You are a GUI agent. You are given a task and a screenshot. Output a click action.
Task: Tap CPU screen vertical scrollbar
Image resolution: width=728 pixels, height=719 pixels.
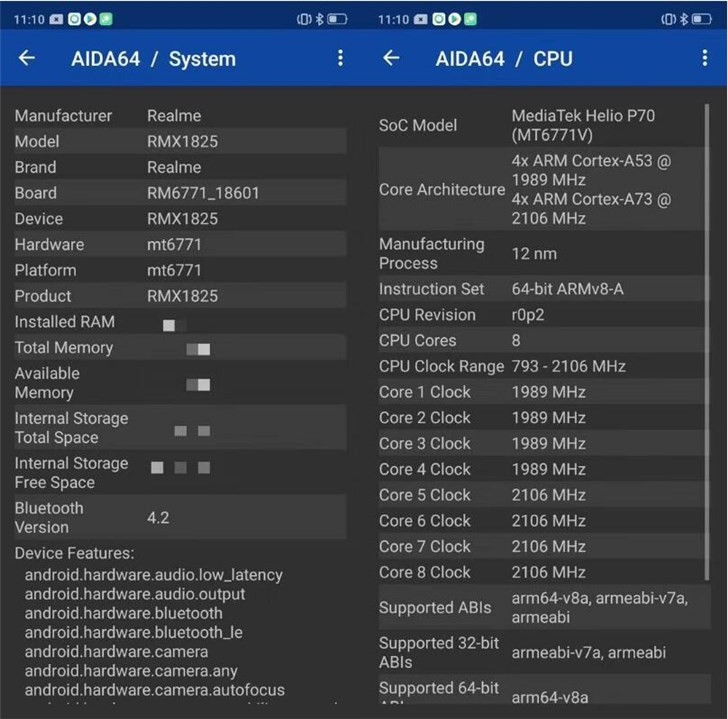click(707, 342)
